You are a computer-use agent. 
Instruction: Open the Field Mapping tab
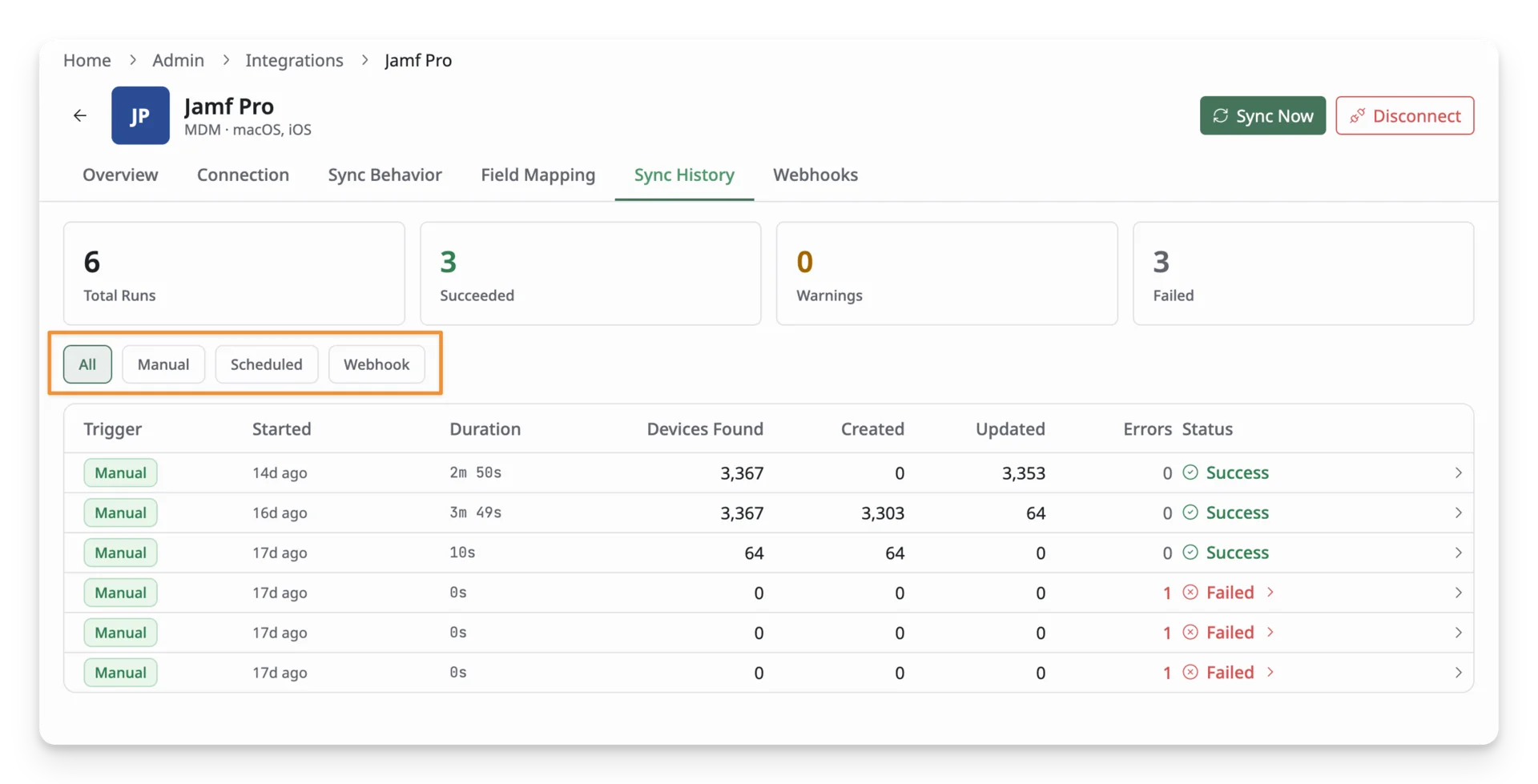coord(537,175)
